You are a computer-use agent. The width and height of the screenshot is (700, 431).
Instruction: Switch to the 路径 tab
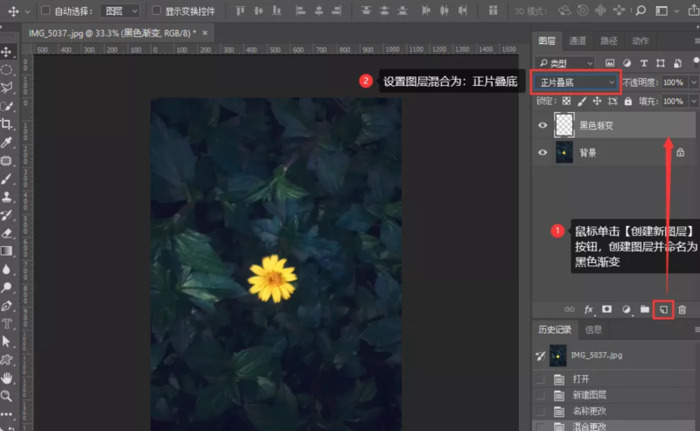point(608,41)
